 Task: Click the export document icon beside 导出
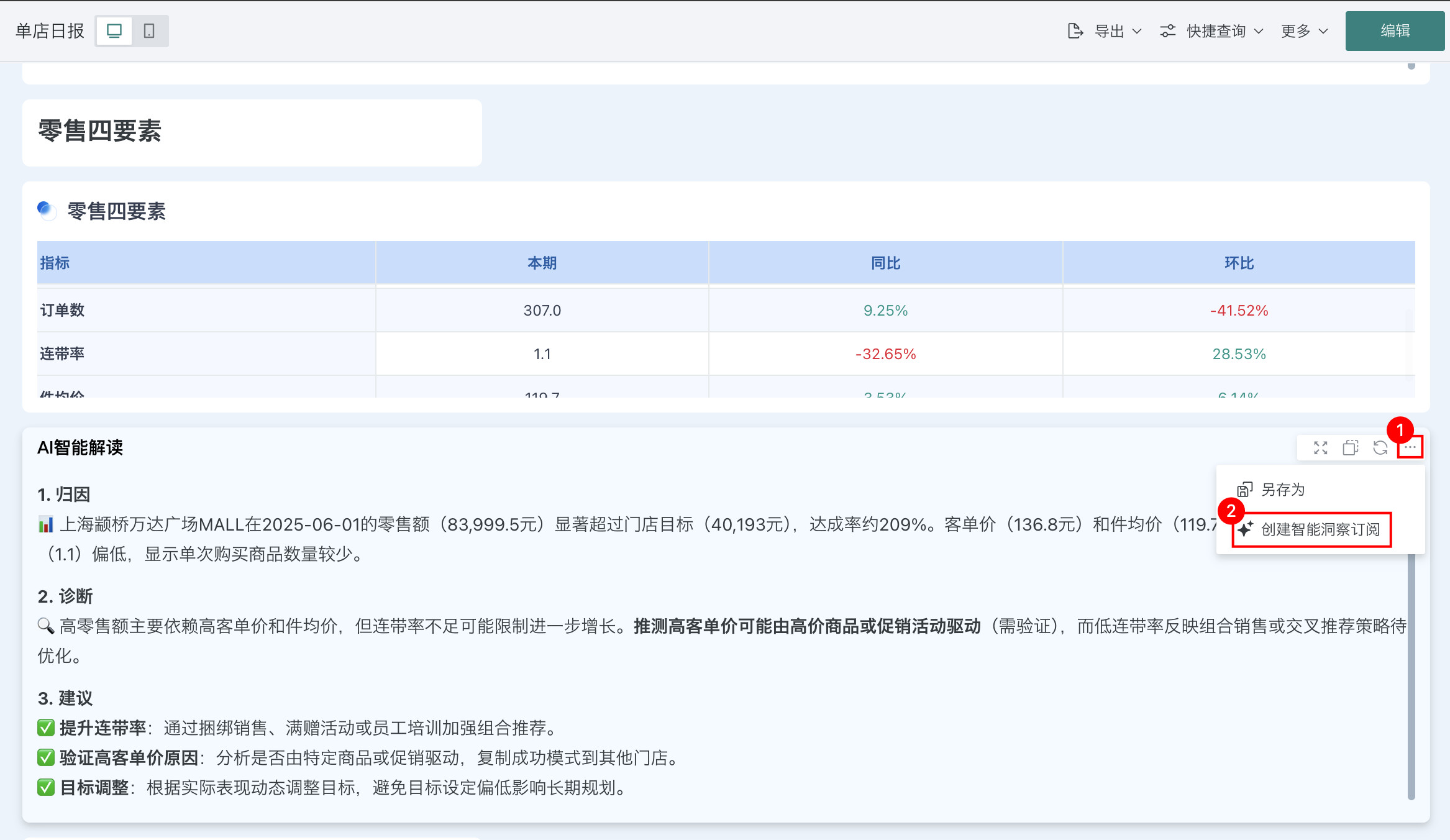(x=1075, y=31)
